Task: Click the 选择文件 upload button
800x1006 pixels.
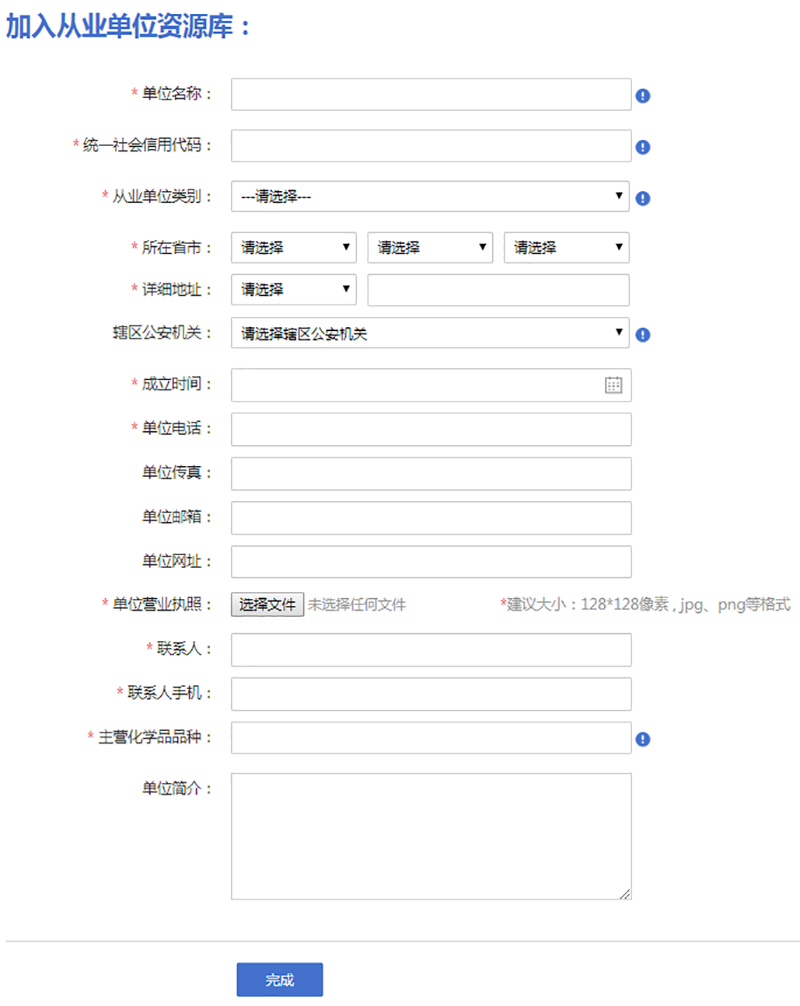Action: click(x=268, y=604)
